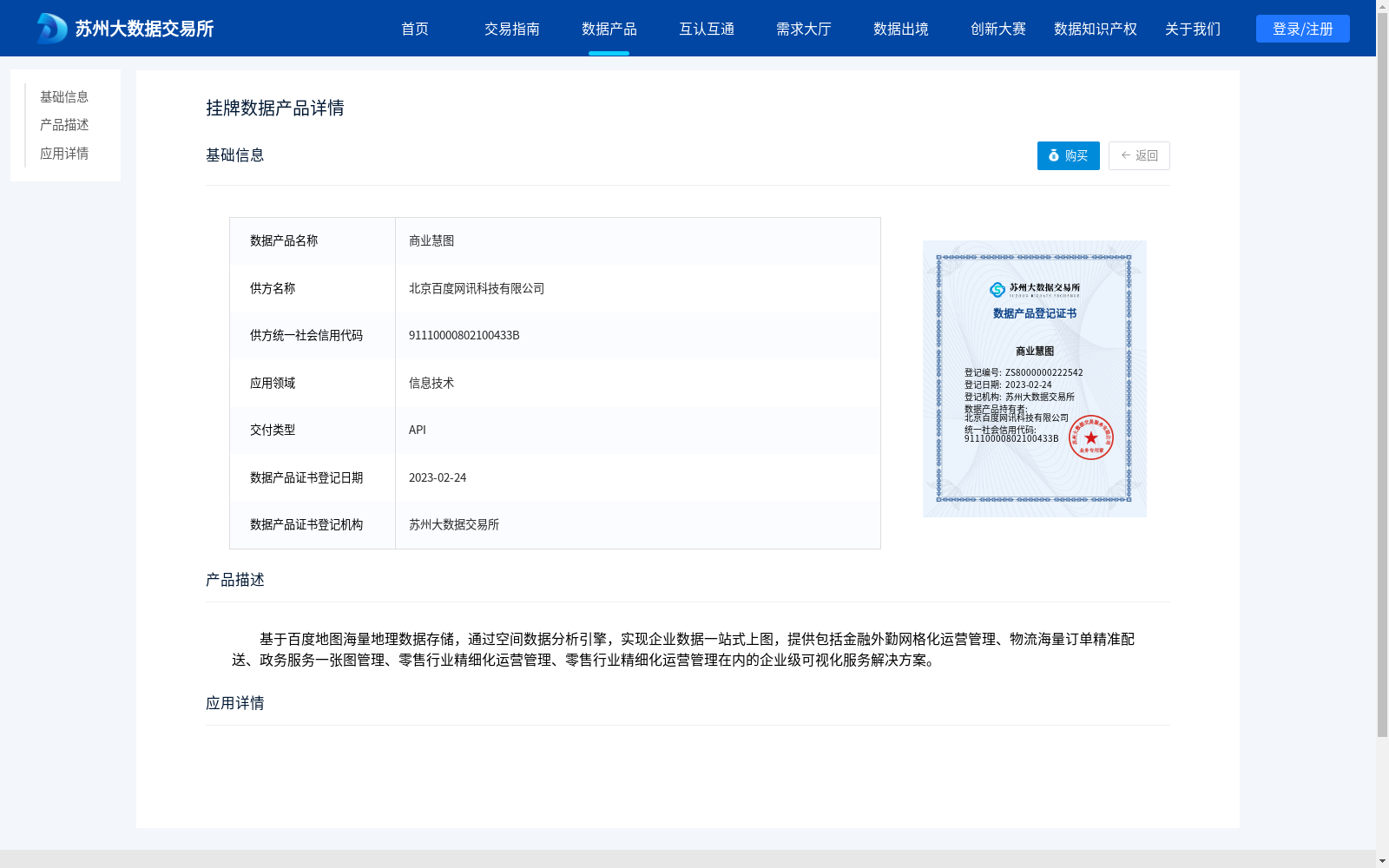Click the product description paragraph text

[x=683, y=649]
